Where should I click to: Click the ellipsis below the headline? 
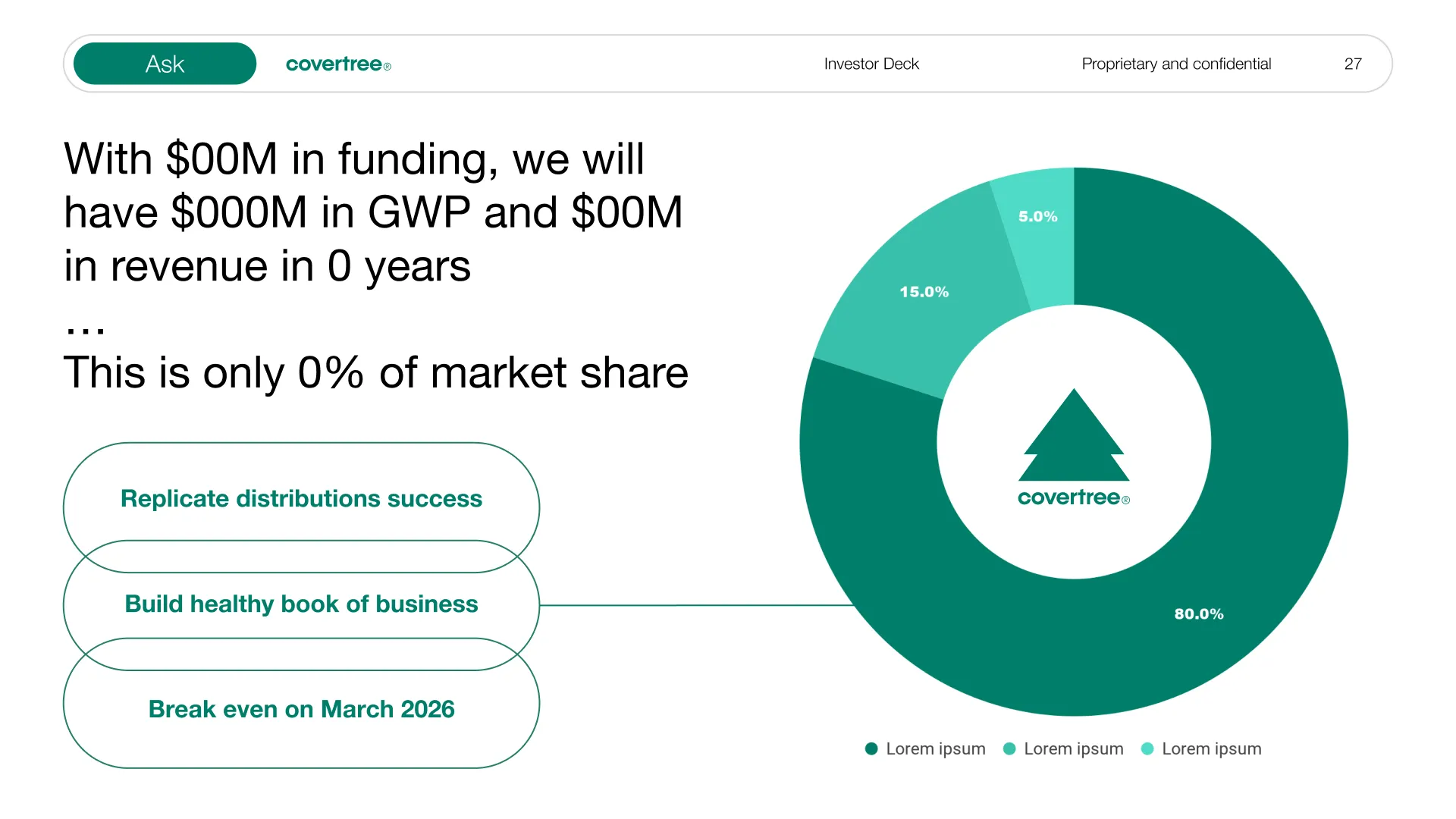(86, 330)
